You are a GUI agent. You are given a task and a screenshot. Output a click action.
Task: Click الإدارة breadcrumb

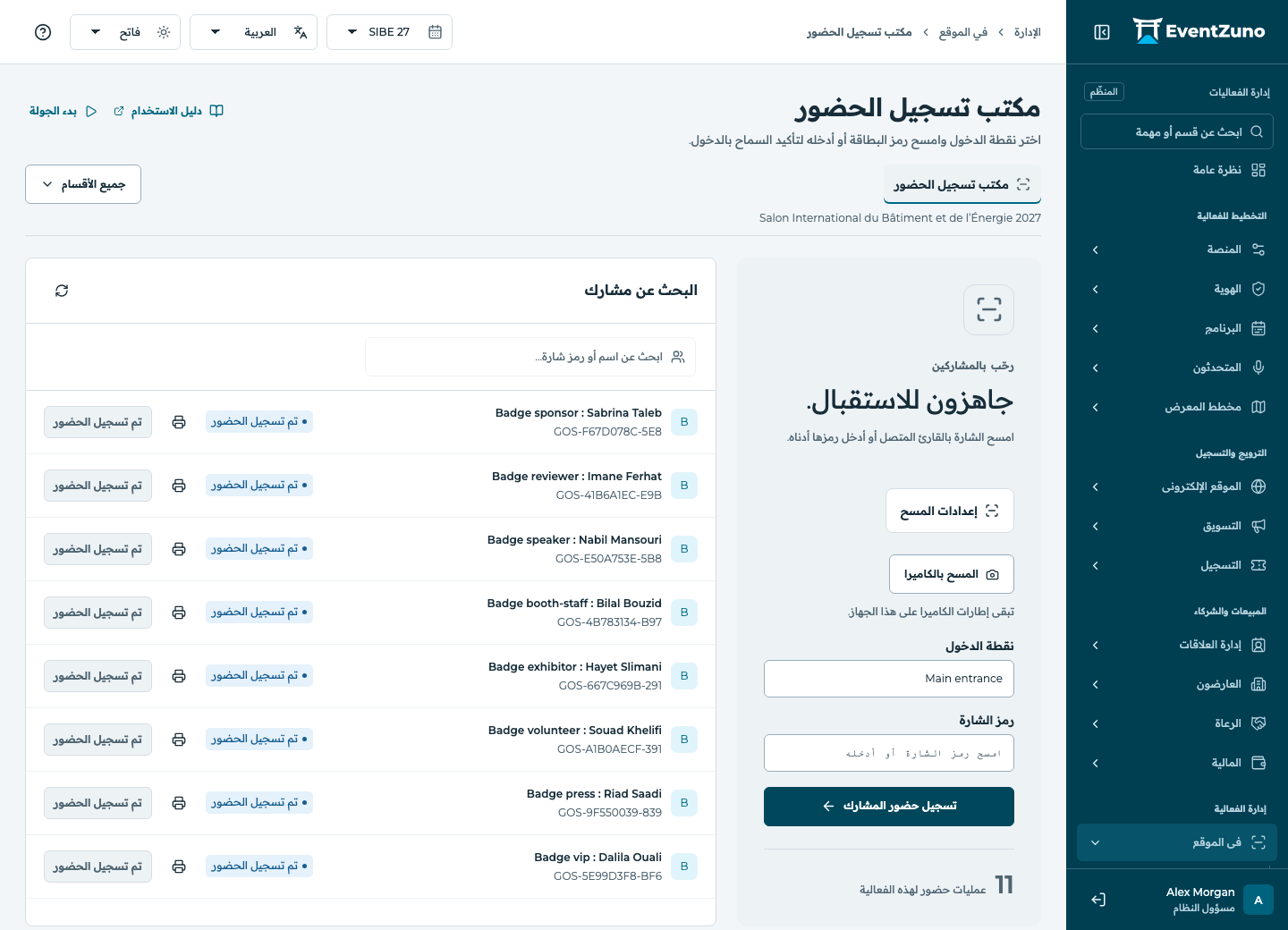[1028, 32]
